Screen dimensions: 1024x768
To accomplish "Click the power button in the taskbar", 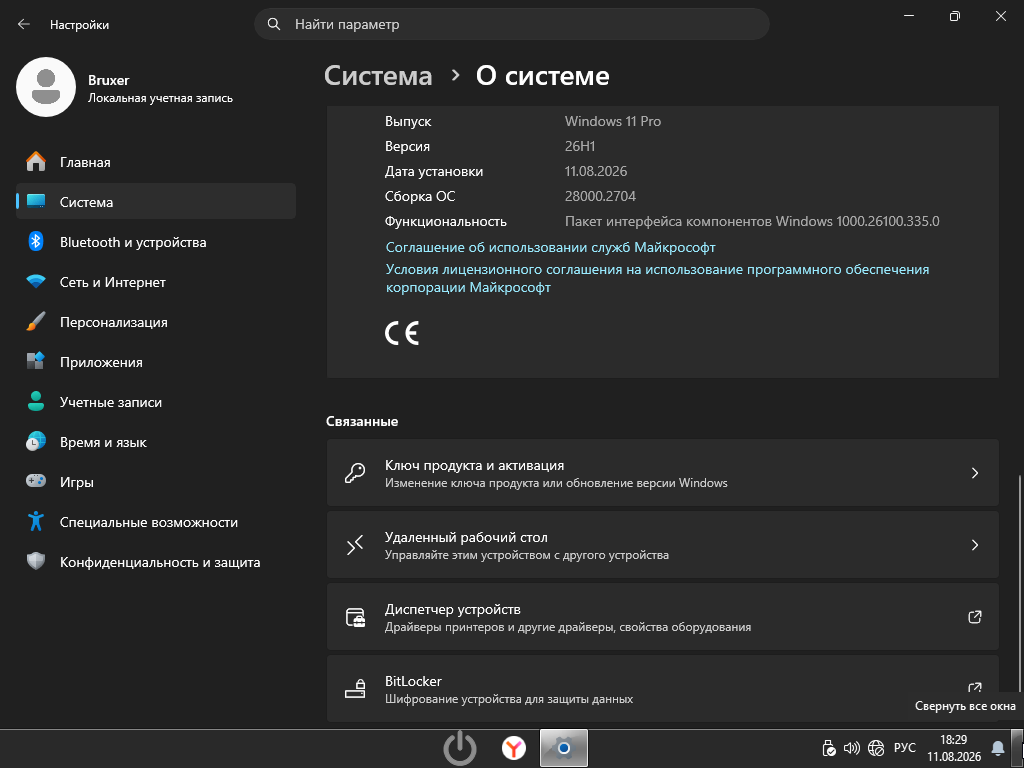I will pos(460,748).
